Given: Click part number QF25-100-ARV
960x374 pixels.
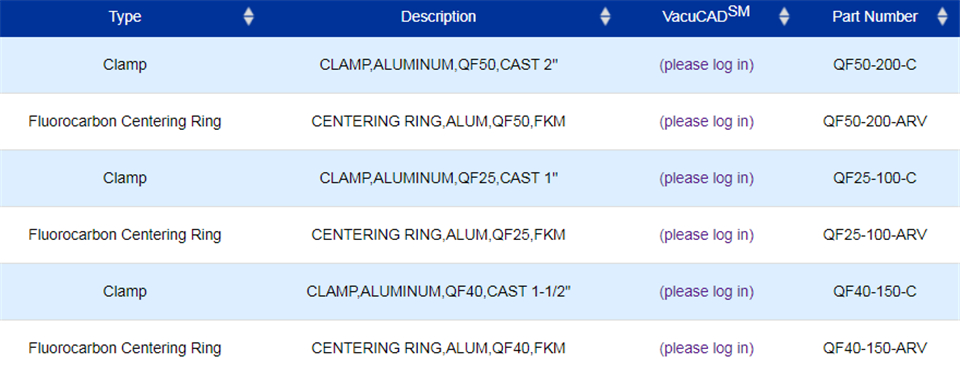Looking at the screenshot, I should [875, 234].
